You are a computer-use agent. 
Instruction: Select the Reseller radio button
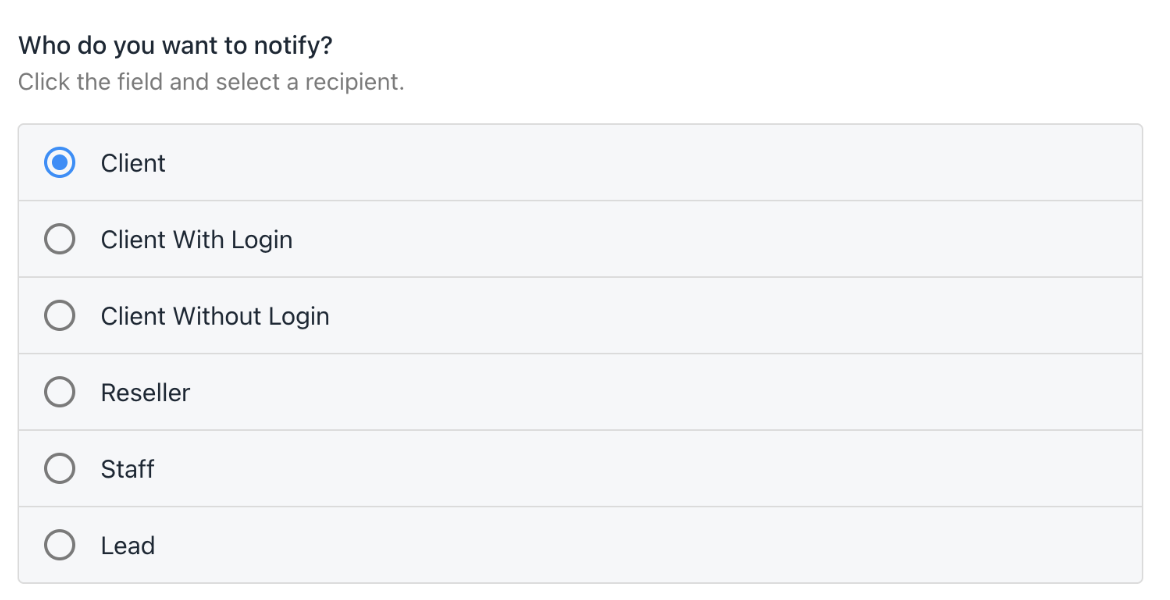[60, 392]
